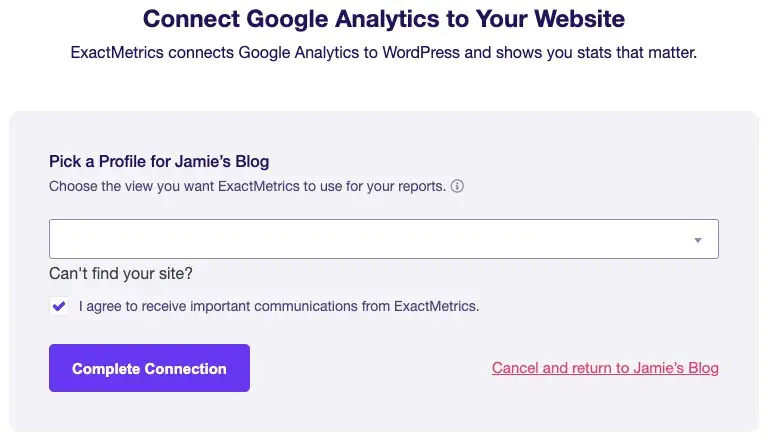768x441 pixels.
Task: Click the purple checkmark next to the agreement text
Action: [x=59, y=306]
